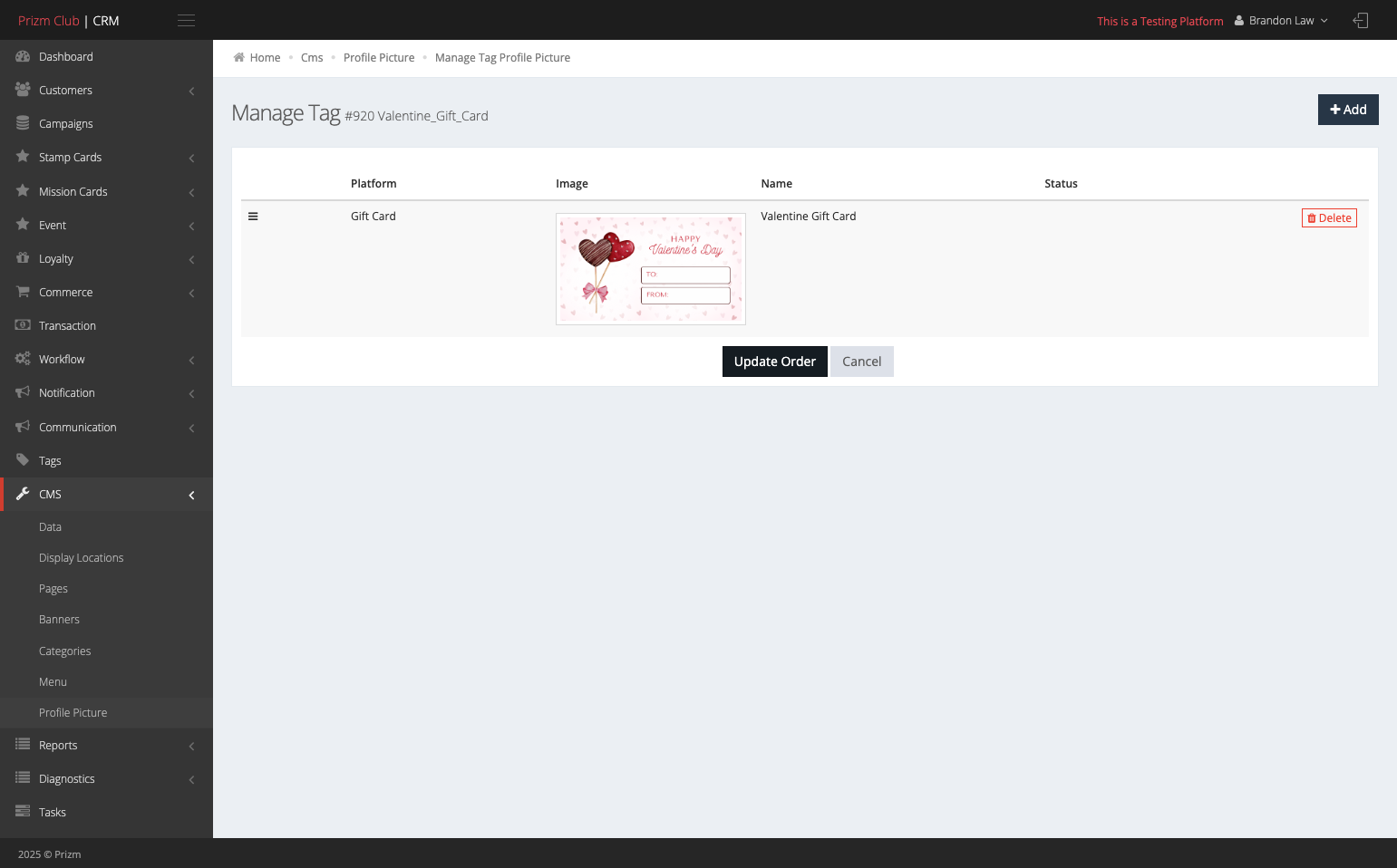Delete the Valentine Gift Card row
The image size is (1397, 868).
pyautogui.click(x=1329, y=217)
